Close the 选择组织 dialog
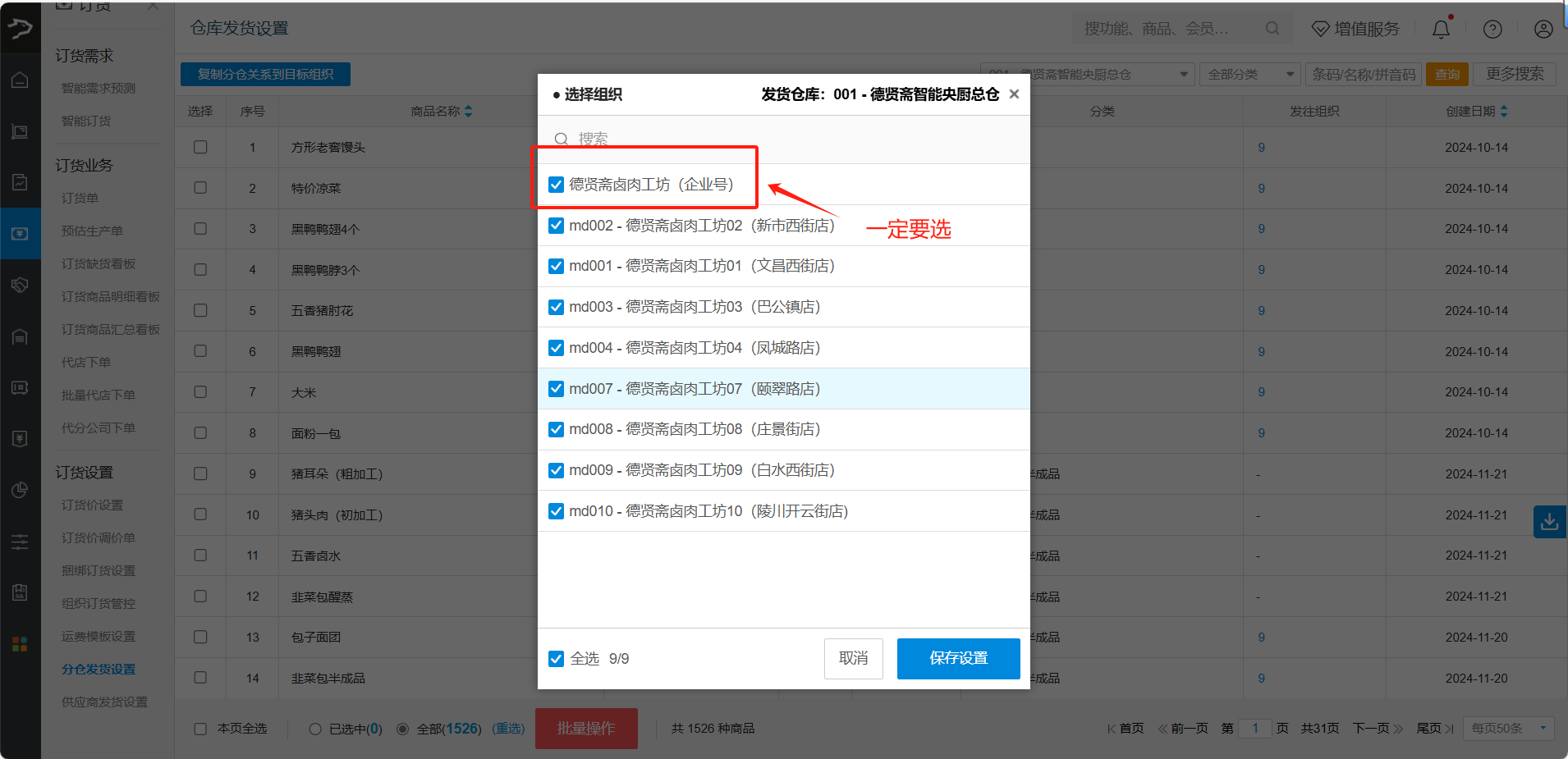Viewport: 1568px width, 759px height. pos(1015,94)
